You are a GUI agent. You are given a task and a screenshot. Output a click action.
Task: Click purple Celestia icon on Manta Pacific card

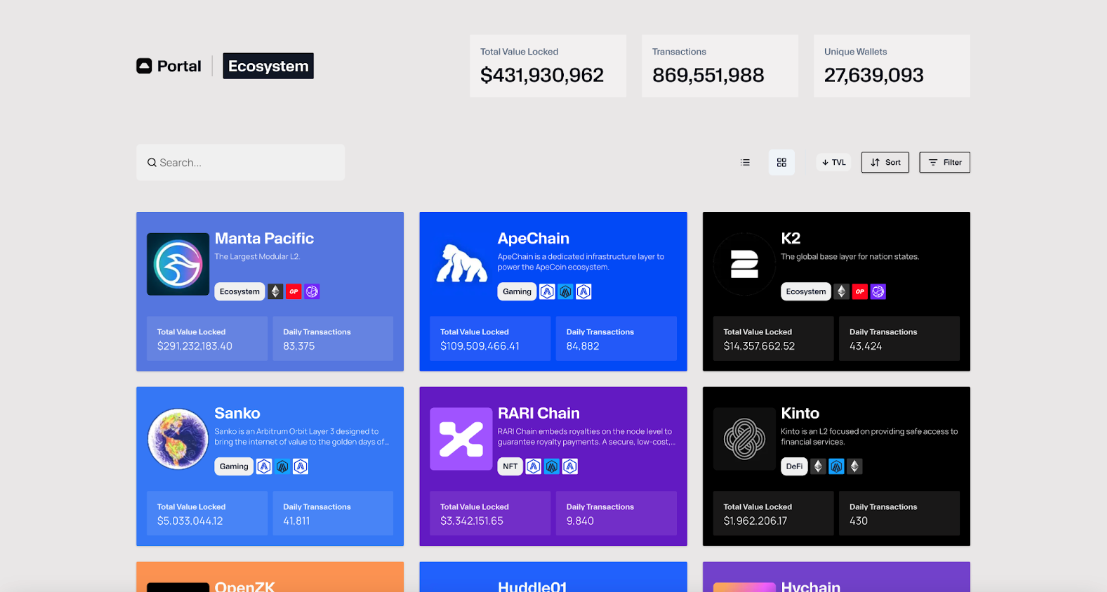(312, 291)
